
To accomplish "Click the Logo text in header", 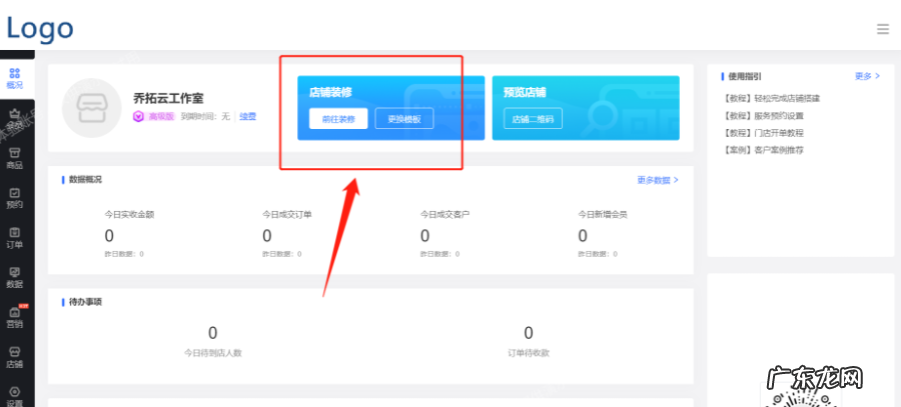I will 40,28.
